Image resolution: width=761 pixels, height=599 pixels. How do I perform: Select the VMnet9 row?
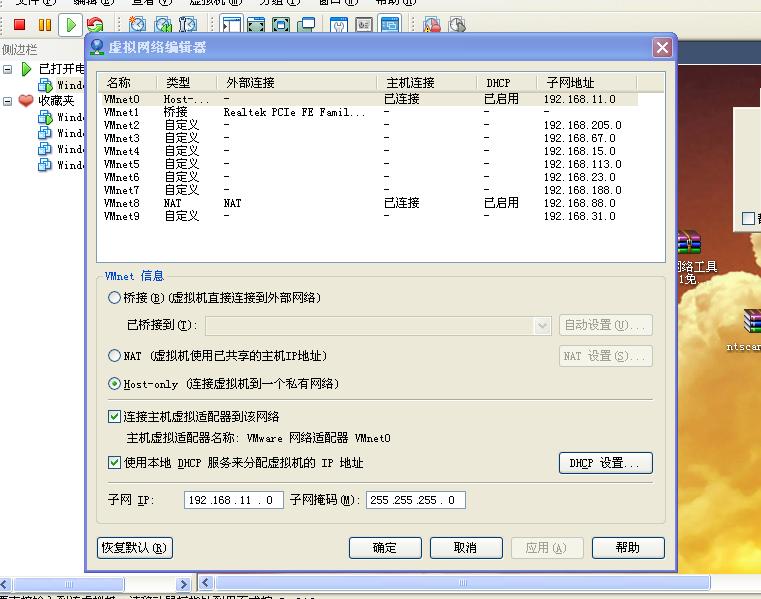pos(368,216)
